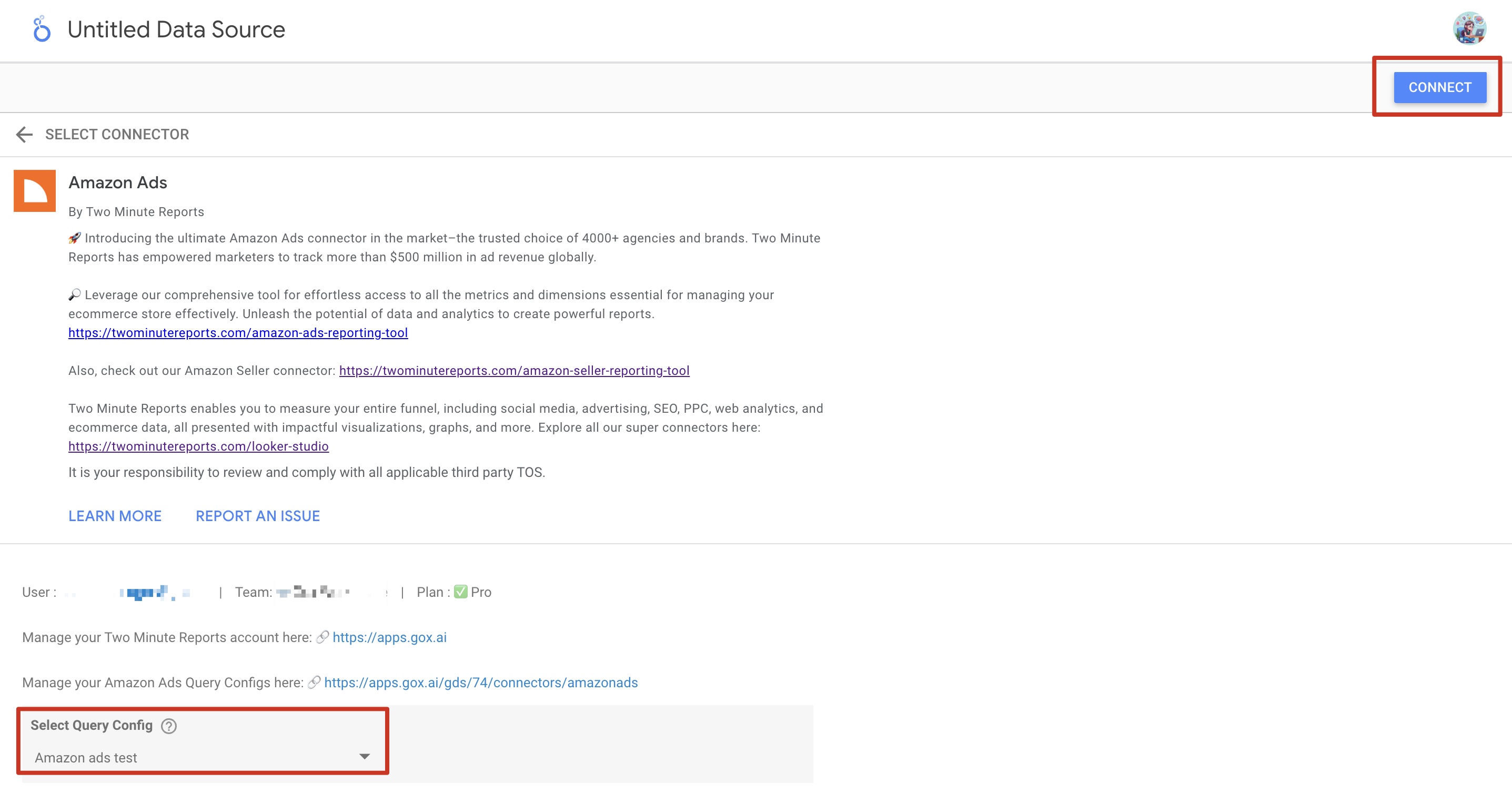The image size is (1512, 794).
Task: Rename the Untitled Data Source title
Action: (x=176, y=29)
